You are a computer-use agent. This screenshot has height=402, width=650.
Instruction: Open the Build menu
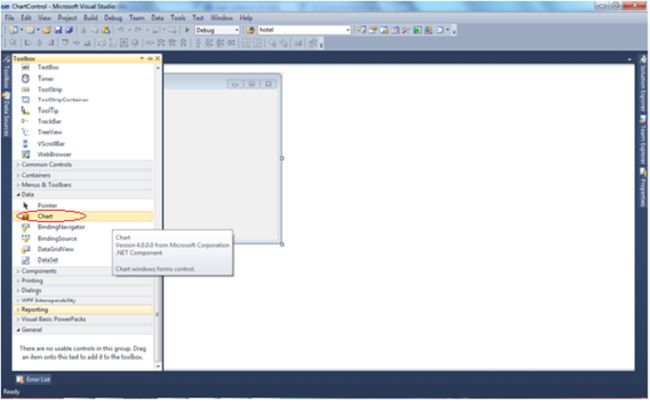[x=90, y=18]
